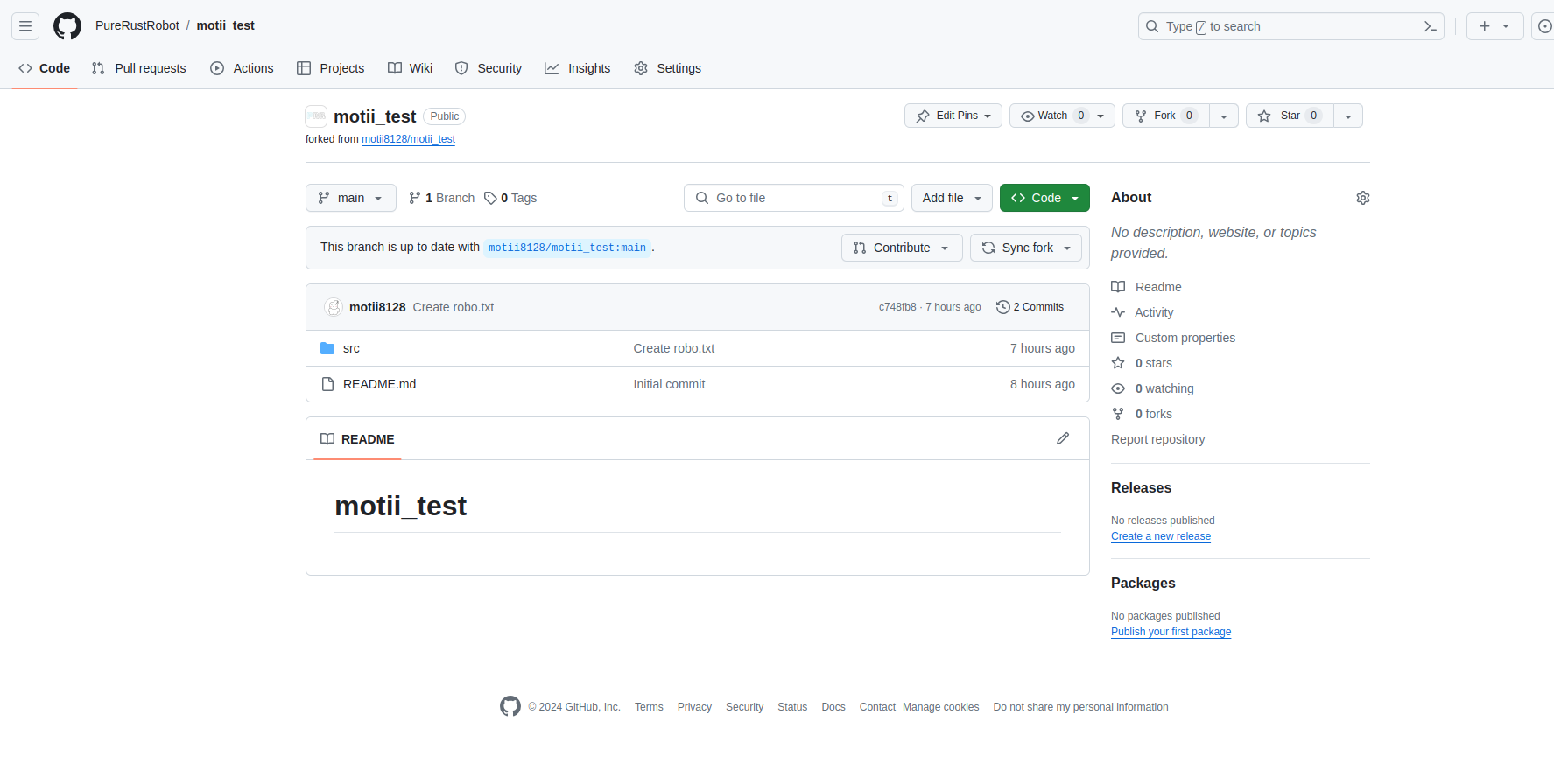Viewport: 1554px width, 784px height.
Task: Open the Add file dropdown
Action: pos(952,198)
